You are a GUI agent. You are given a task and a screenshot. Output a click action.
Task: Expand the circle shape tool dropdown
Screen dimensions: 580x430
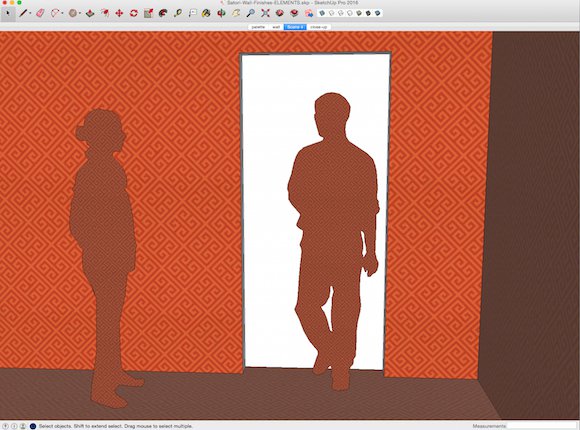coord(80,14)
